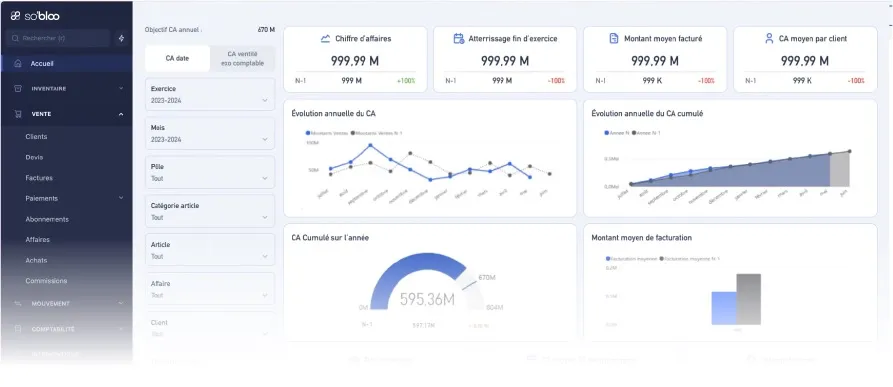
Task: Open Devis in the Vente menu
Action: pos(34,157)
